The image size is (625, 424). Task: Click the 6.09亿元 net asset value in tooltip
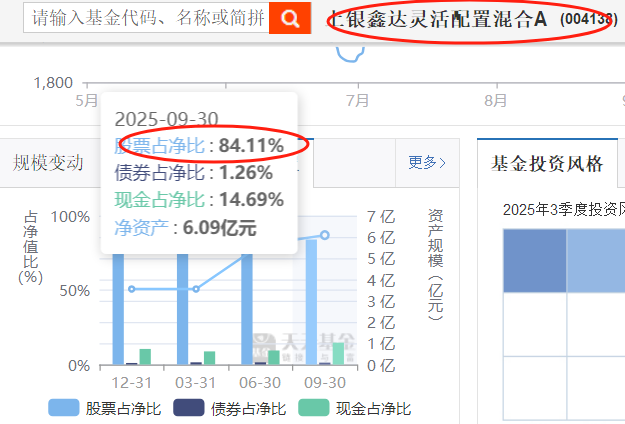pyautogui.click(x=219, y=228)
